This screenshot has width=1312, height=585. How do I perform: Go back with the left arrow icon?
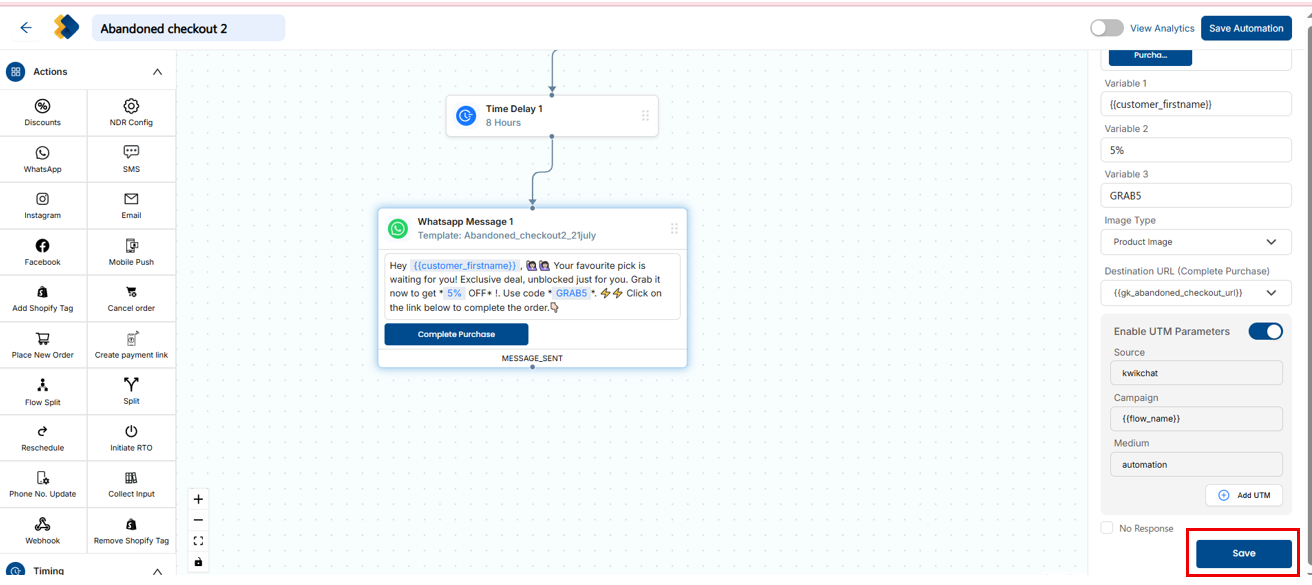click(26, 28)
